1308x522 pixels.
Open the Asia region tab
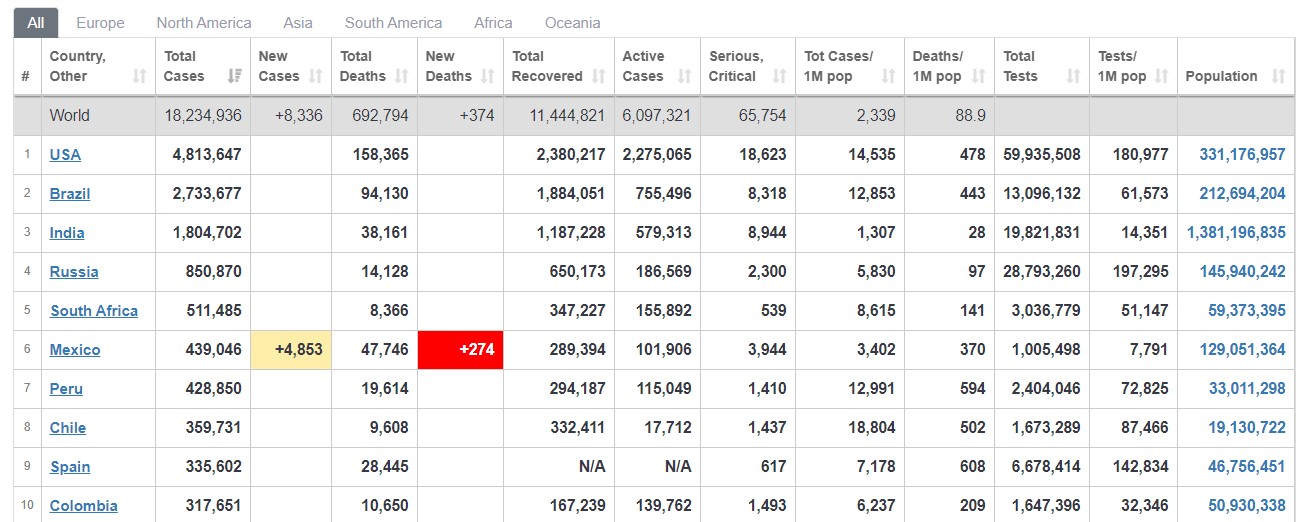point(298,22)
